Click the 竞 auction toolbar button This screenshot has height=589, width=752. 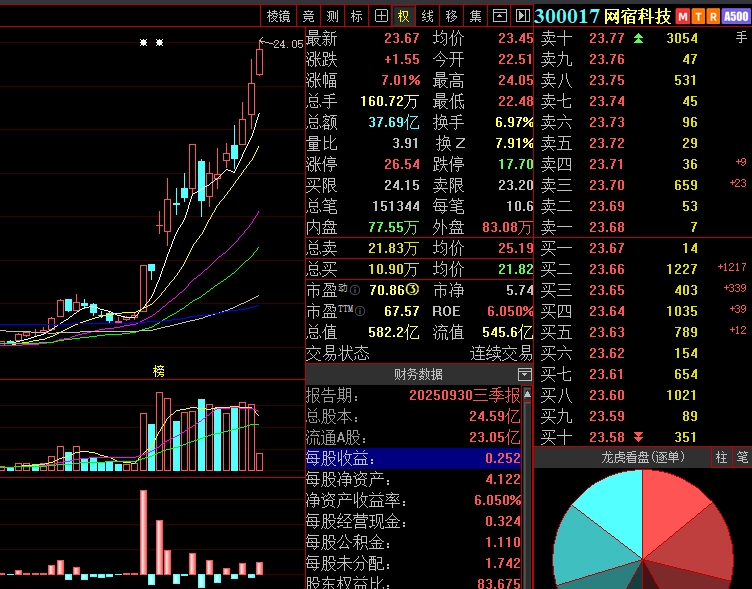coord(308,16)
